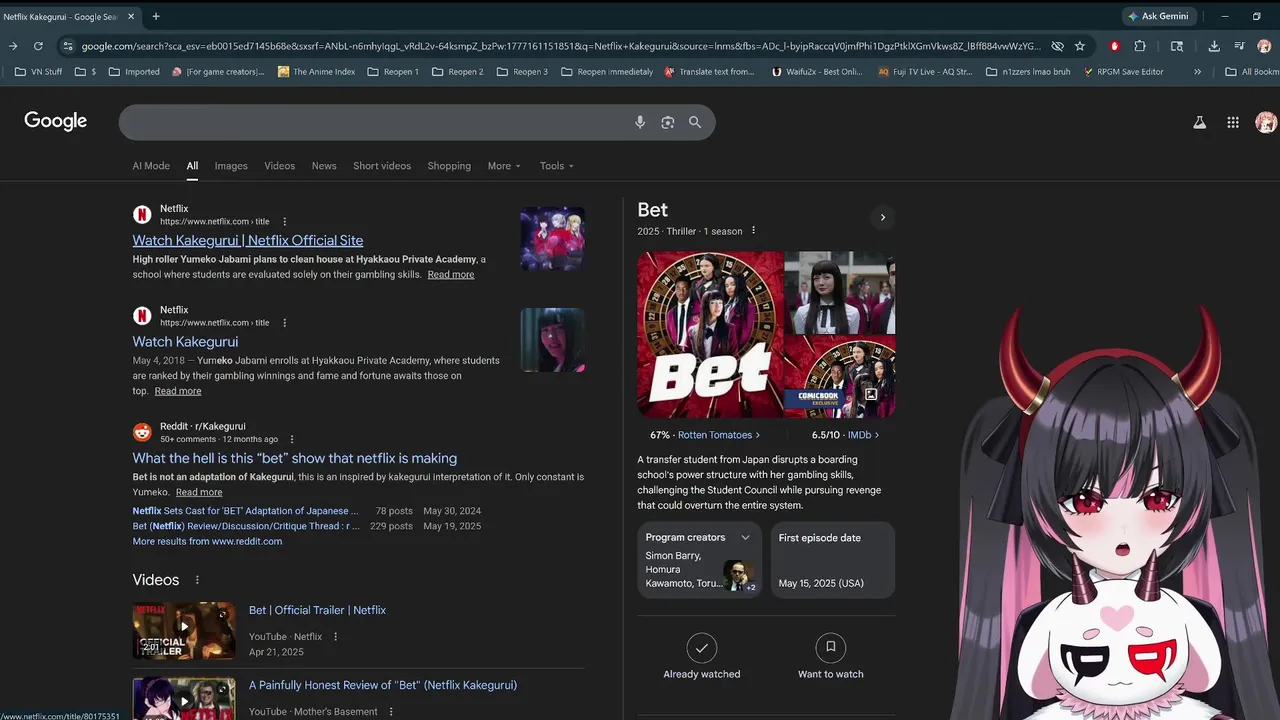Open Imported bookmark folder
The width and height of the screenshot is (1280, 720).
pos(134,72)
